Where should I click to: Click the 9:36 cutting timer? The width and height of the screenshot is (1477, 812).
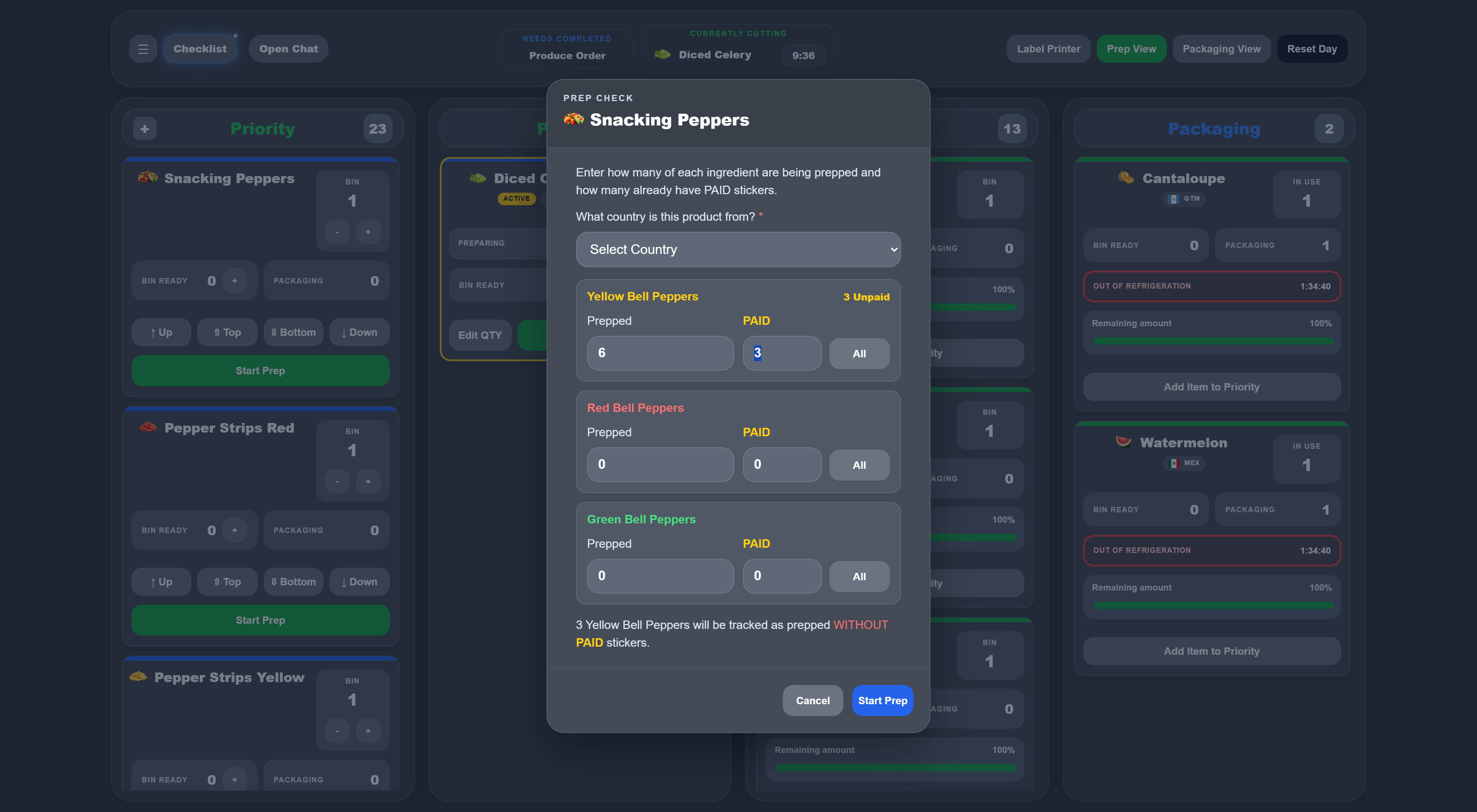click(803, 56)
